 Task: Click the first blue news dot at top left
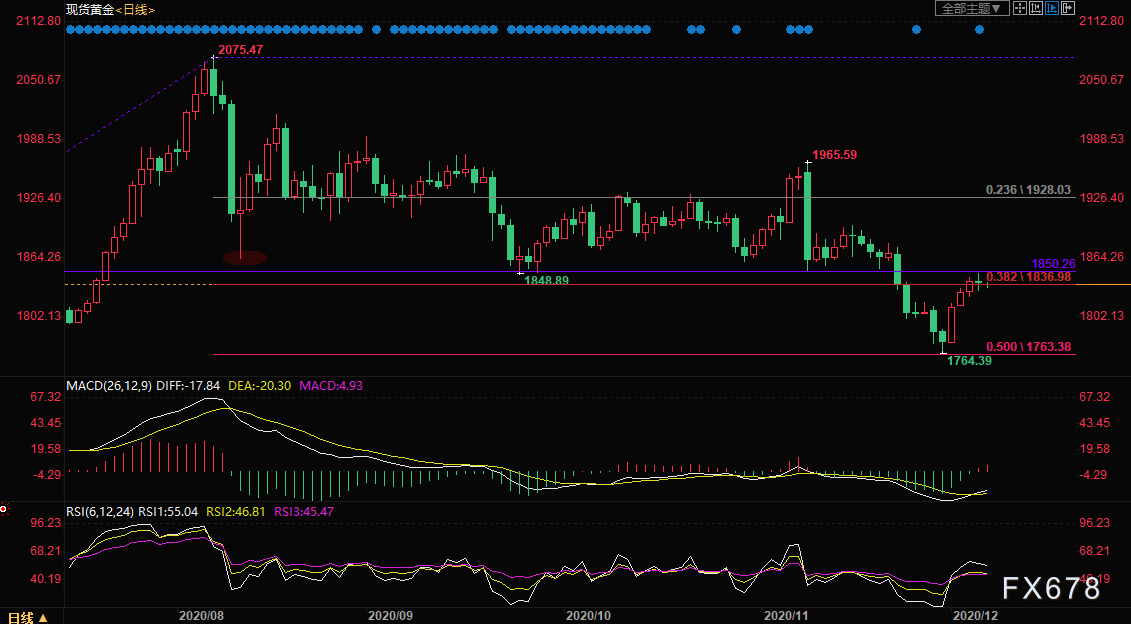(x=70, y=30)
